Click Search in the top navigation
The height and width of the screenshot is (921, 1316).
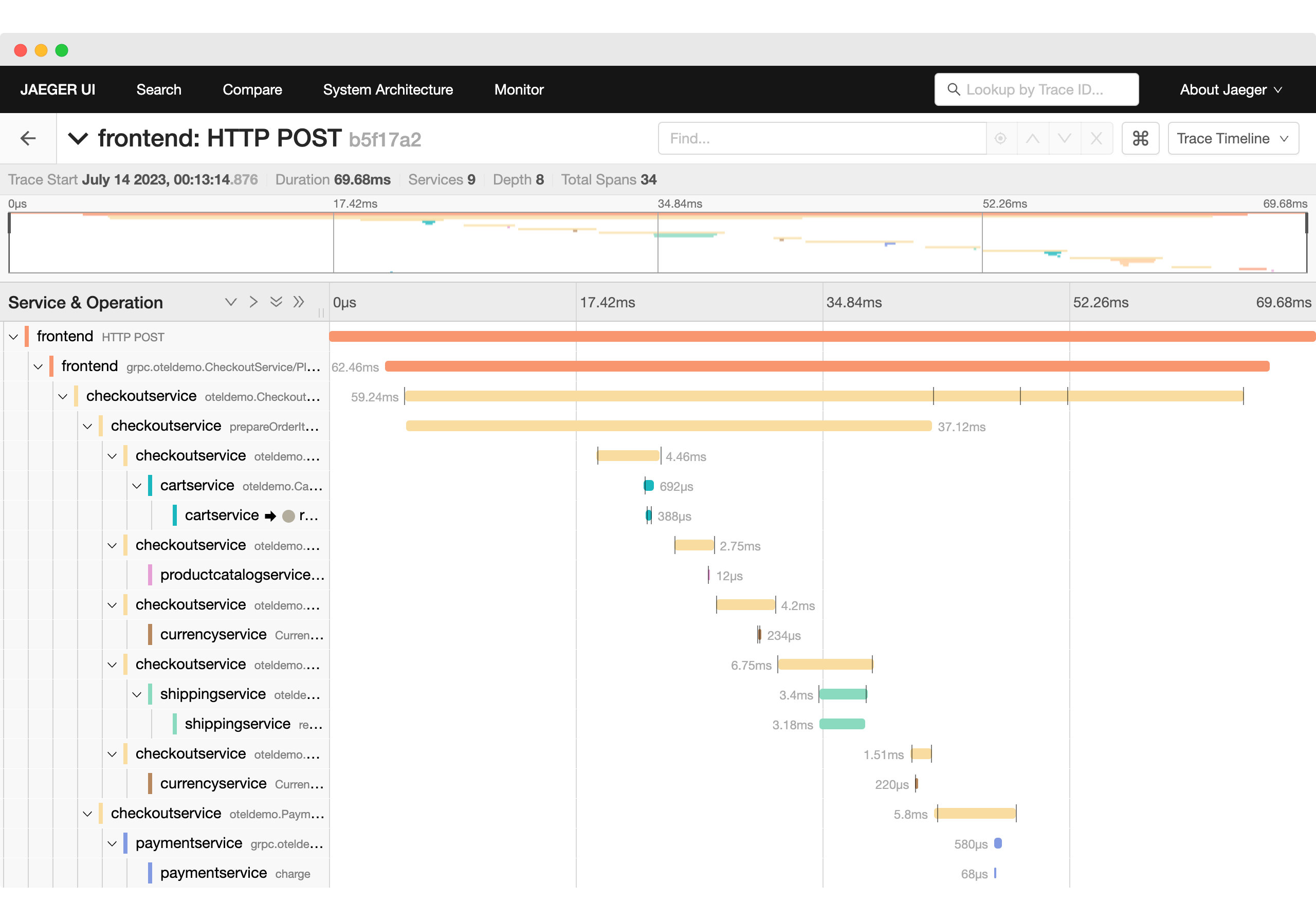(158, 89)
